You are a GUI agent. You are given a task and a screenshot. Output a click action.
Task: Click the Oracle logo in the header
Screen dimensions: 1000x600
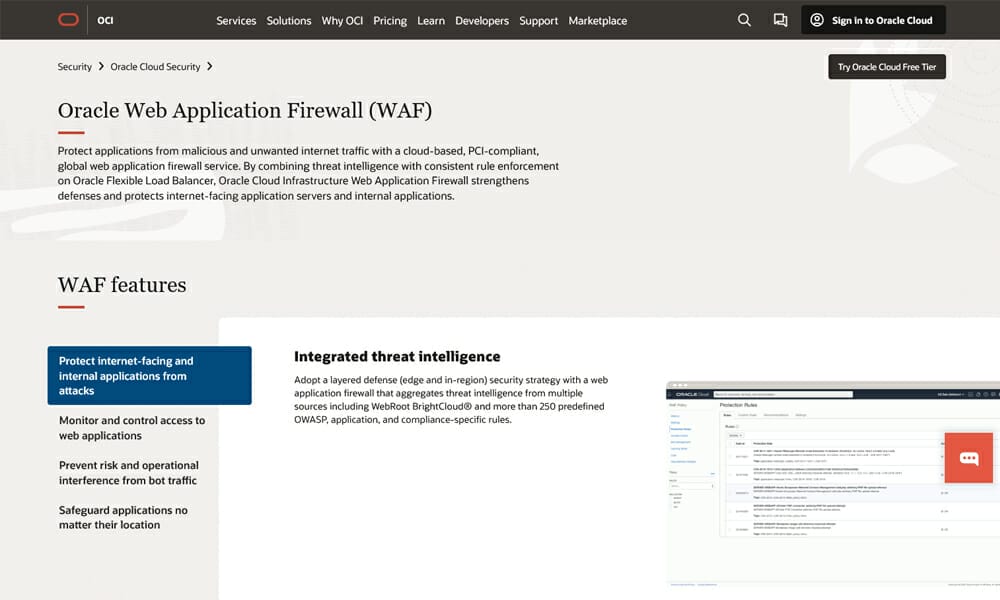68,18
